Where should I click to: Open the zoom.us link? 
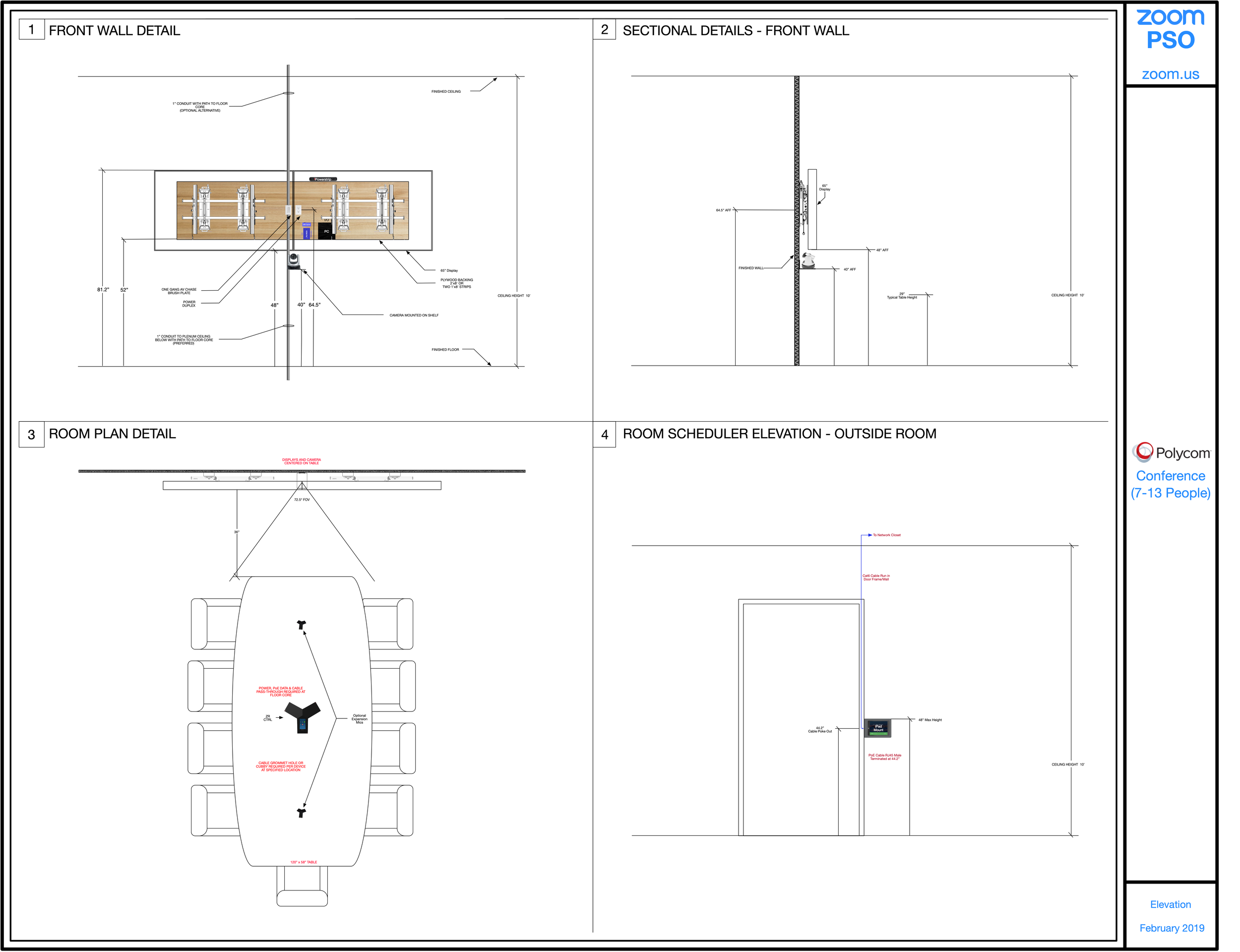(x=1170, y=74)
